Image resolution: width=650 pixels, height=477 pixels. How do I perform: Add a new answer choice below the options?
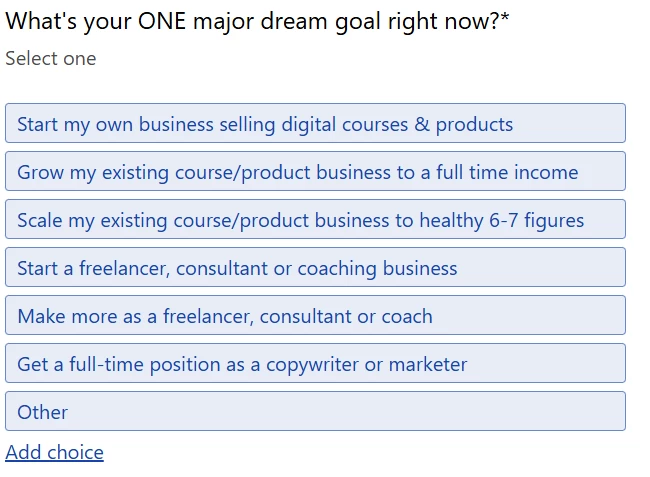pos(54,452)
